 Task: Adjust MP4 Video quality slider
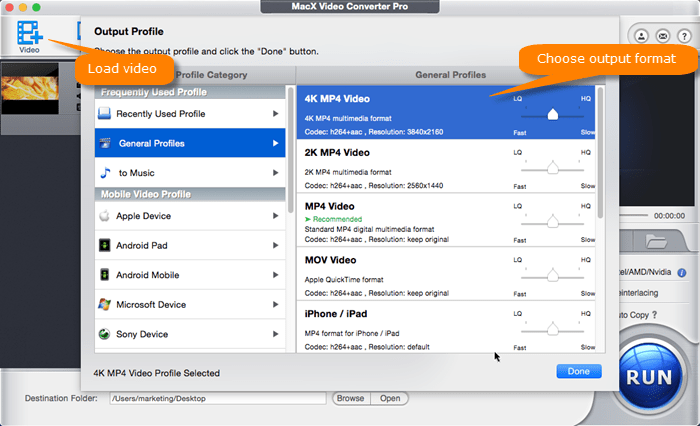tap(553, 222)
